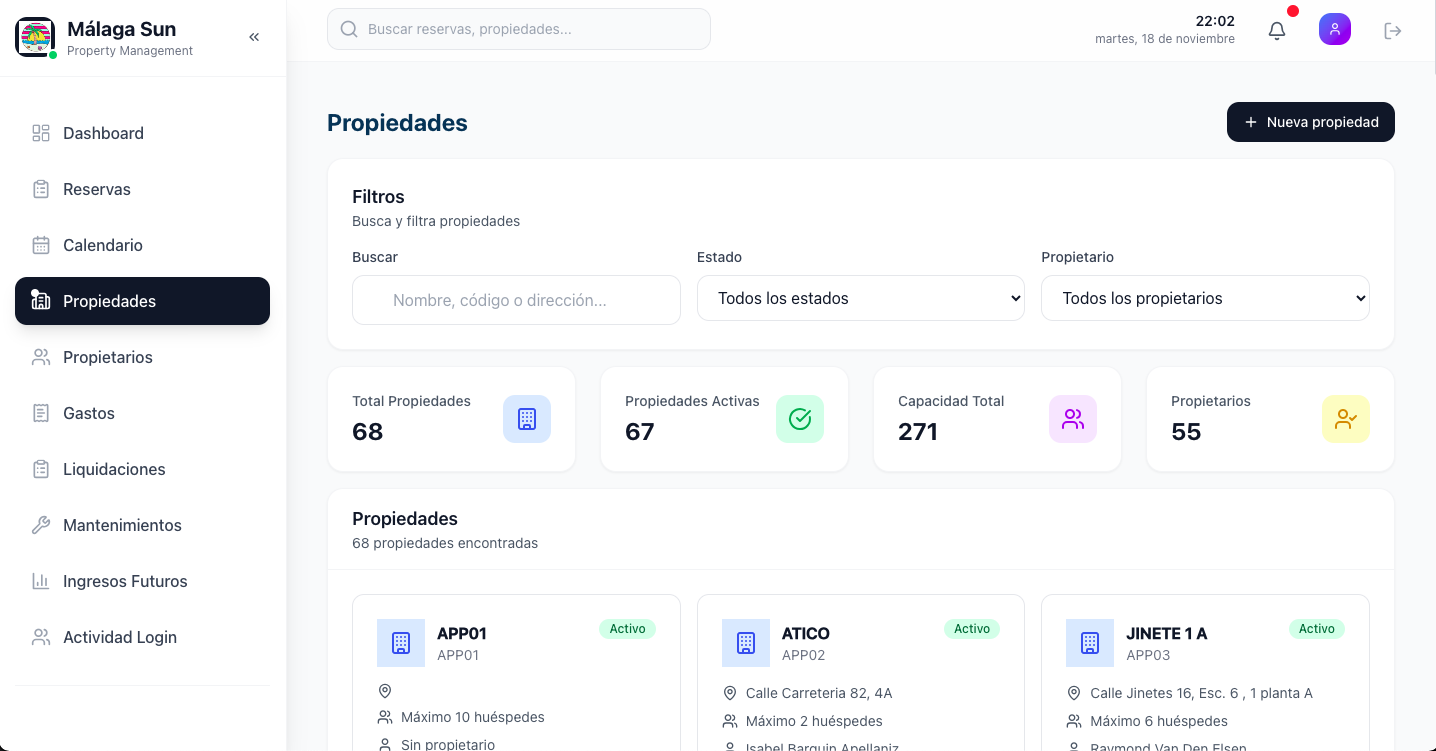Click the Mantenimientos wrench icon
Screen dimensions: 1436x751
pos(40,524)
